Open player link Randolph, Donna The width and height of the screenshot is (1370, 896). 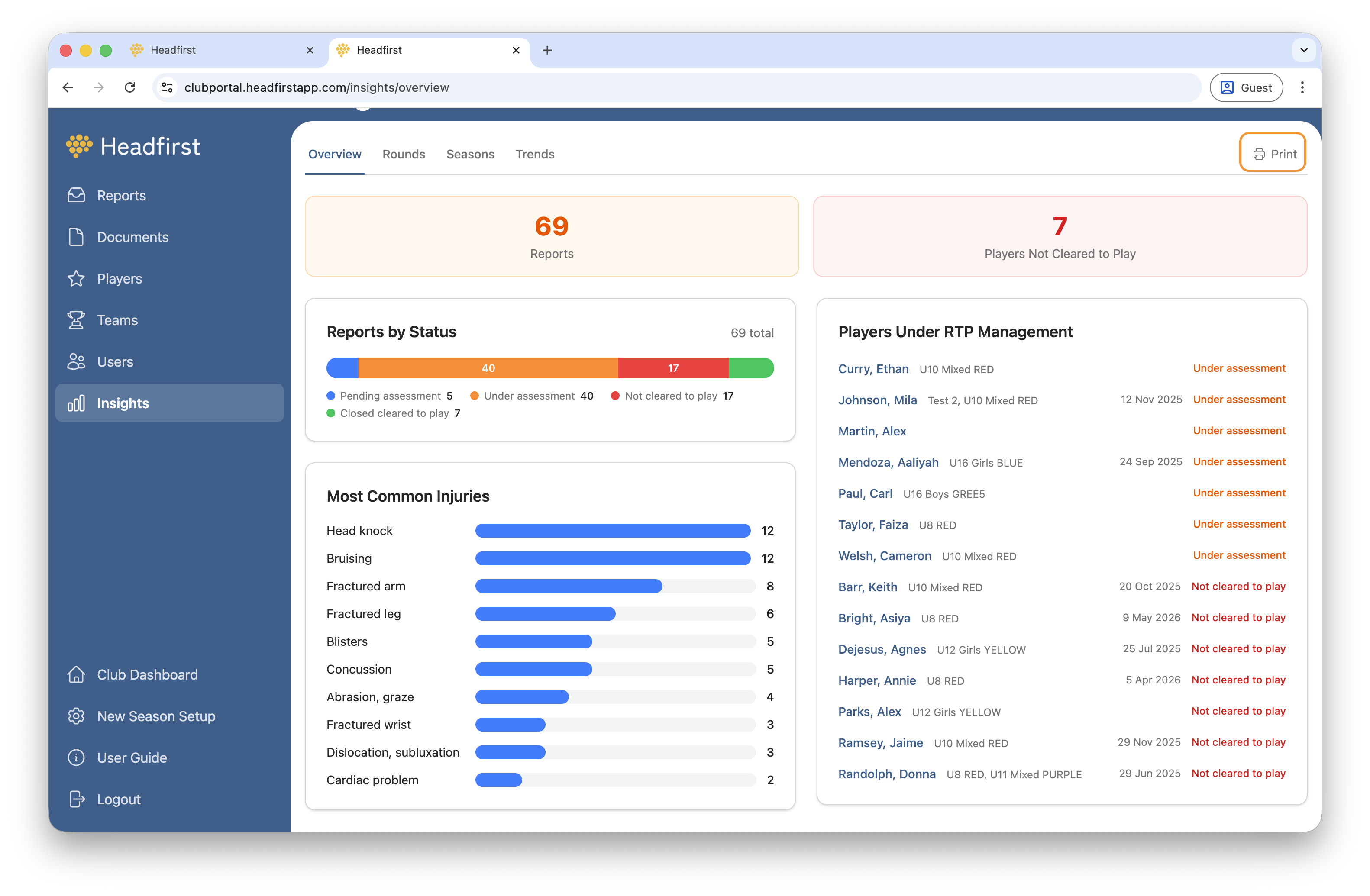click(886, 774)
